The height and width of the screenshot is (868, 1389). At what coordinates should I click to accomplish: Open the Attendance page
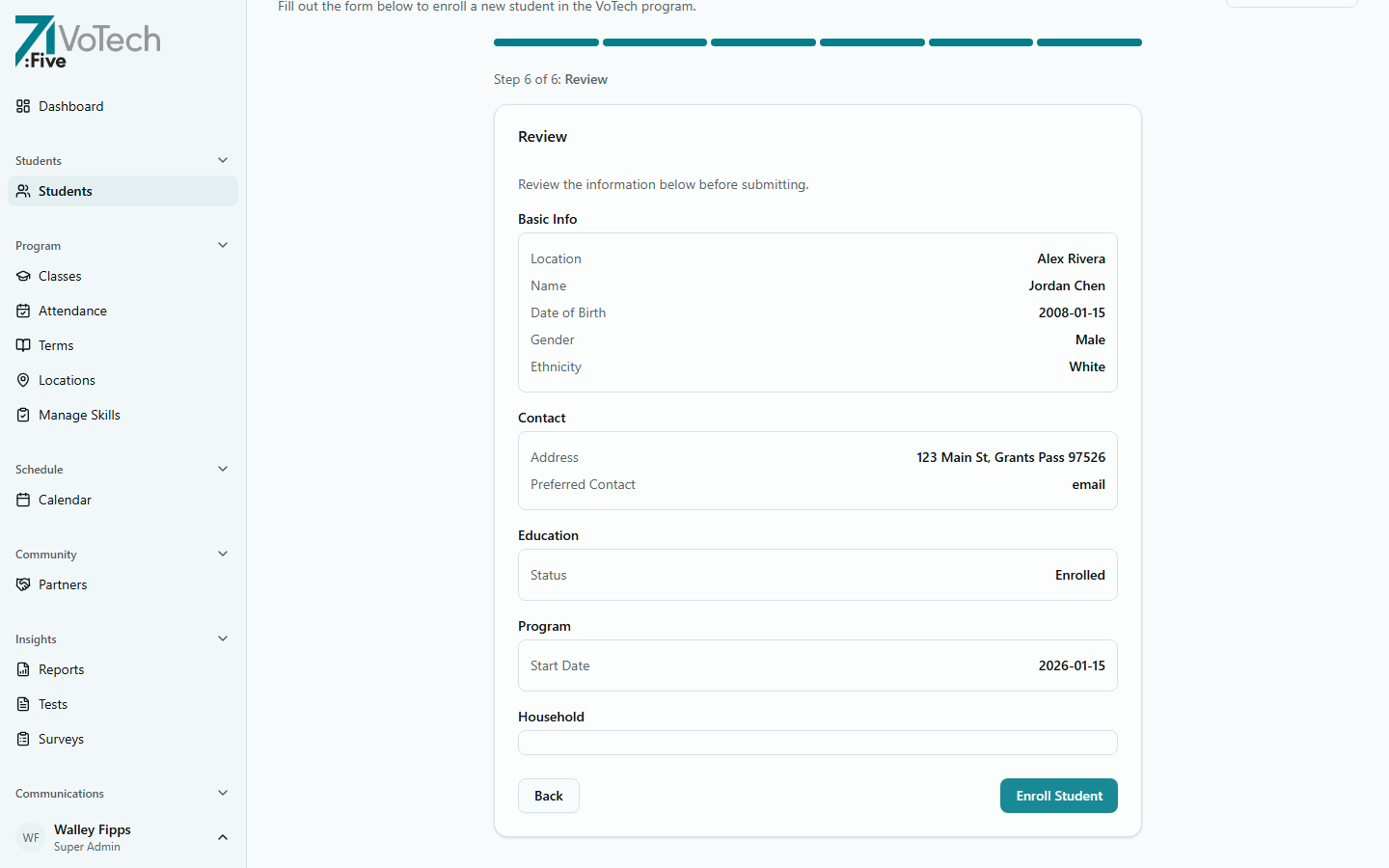click(70, 311)
